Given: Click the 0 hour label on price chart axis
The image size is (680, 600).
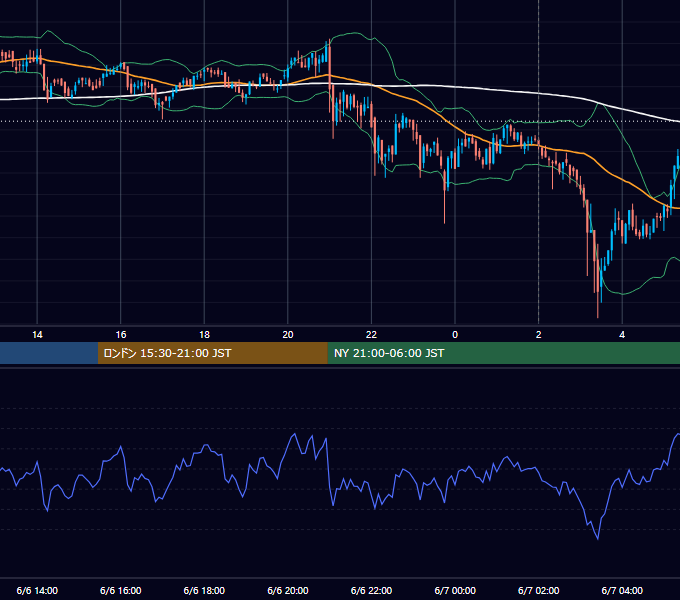Looking at the screenshot, I should 455,335.
